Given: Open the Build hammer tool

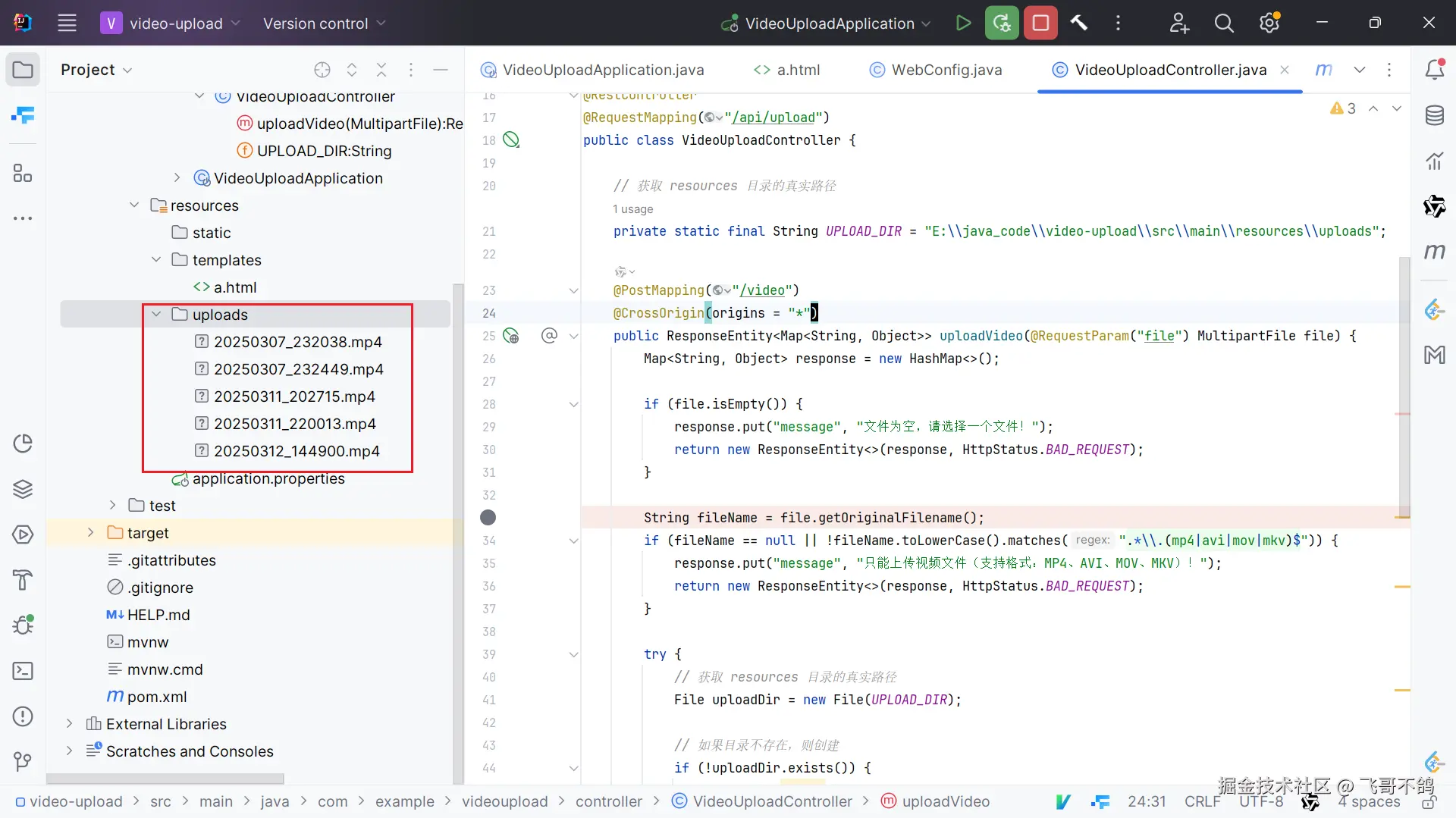Looking at the screenshot, I should [1078, 24].
